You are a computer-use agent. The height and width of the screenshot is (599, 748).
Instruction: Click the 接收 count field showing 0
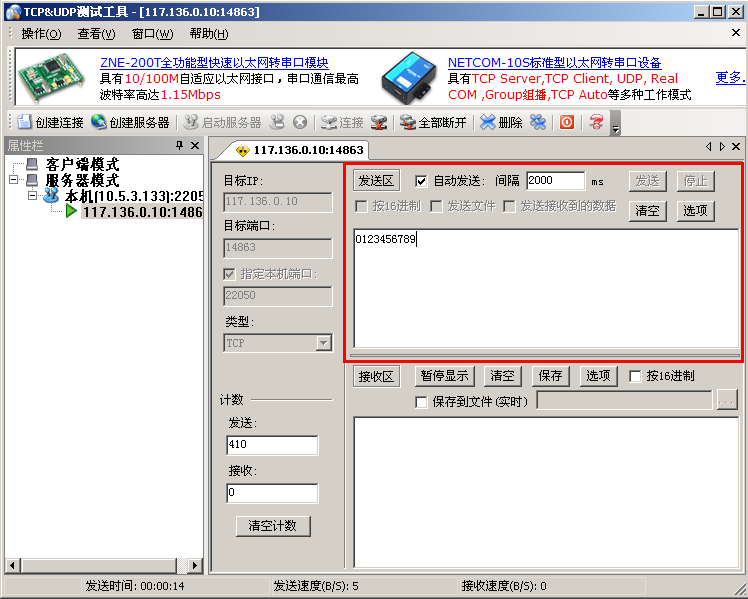(x=272, y=493)
